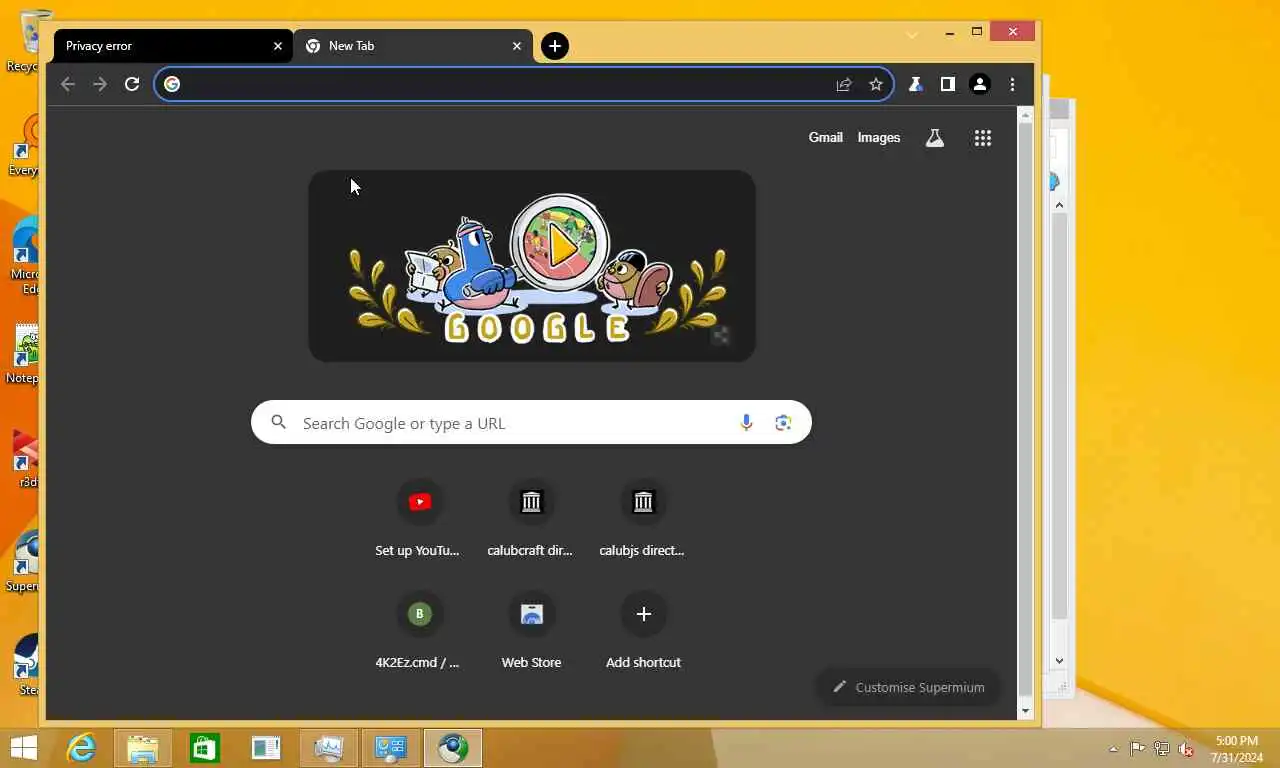Go back using the back arrow
The width and height of the screenshot is (1280, 768).
(x=68, y=84)
